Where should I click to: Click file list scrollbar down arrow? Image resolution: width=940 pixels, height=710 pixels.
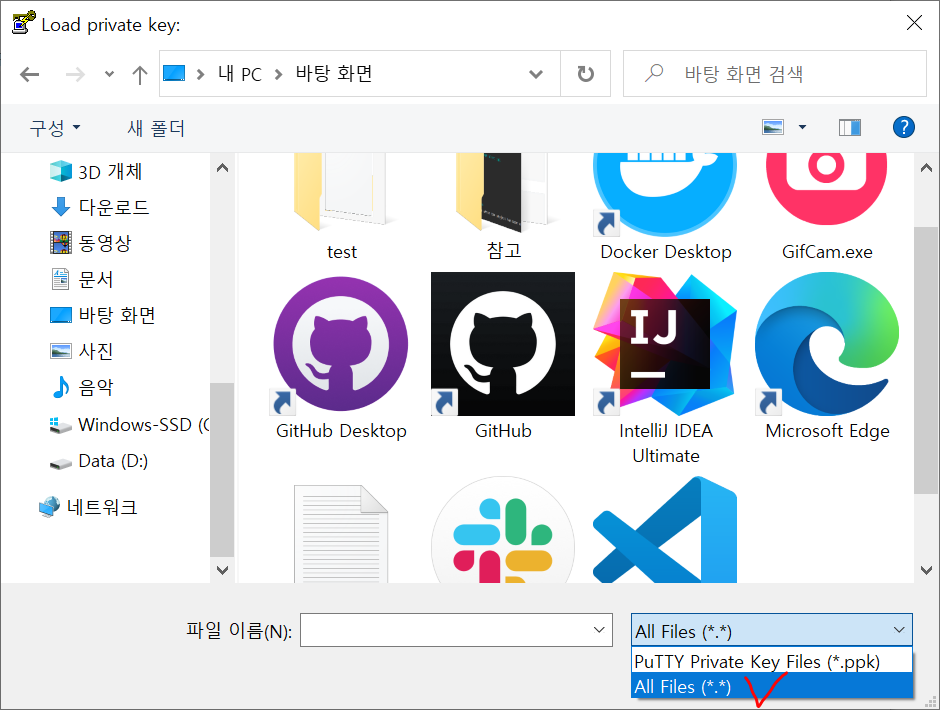click(926, 570)
